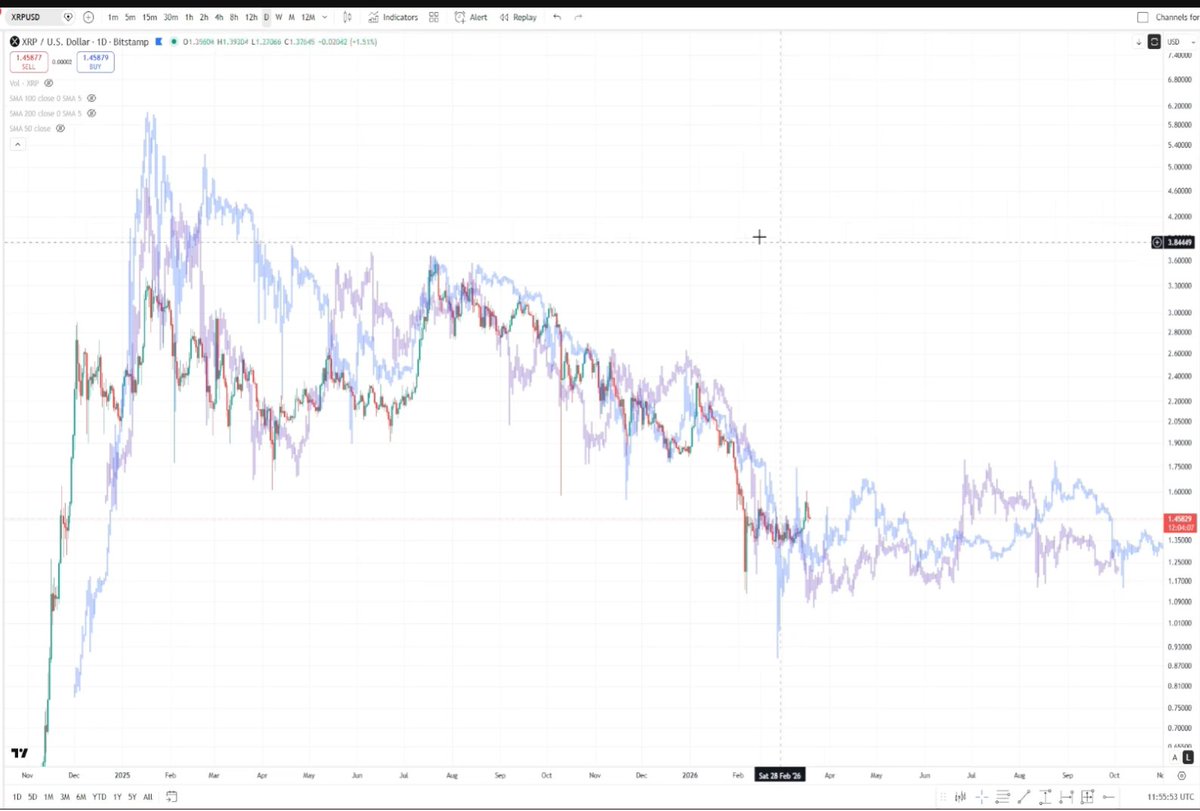This screenshot has width=1200, height=811.
Task: Click the dark square icon left of USD
Action: pos(1154,42)
